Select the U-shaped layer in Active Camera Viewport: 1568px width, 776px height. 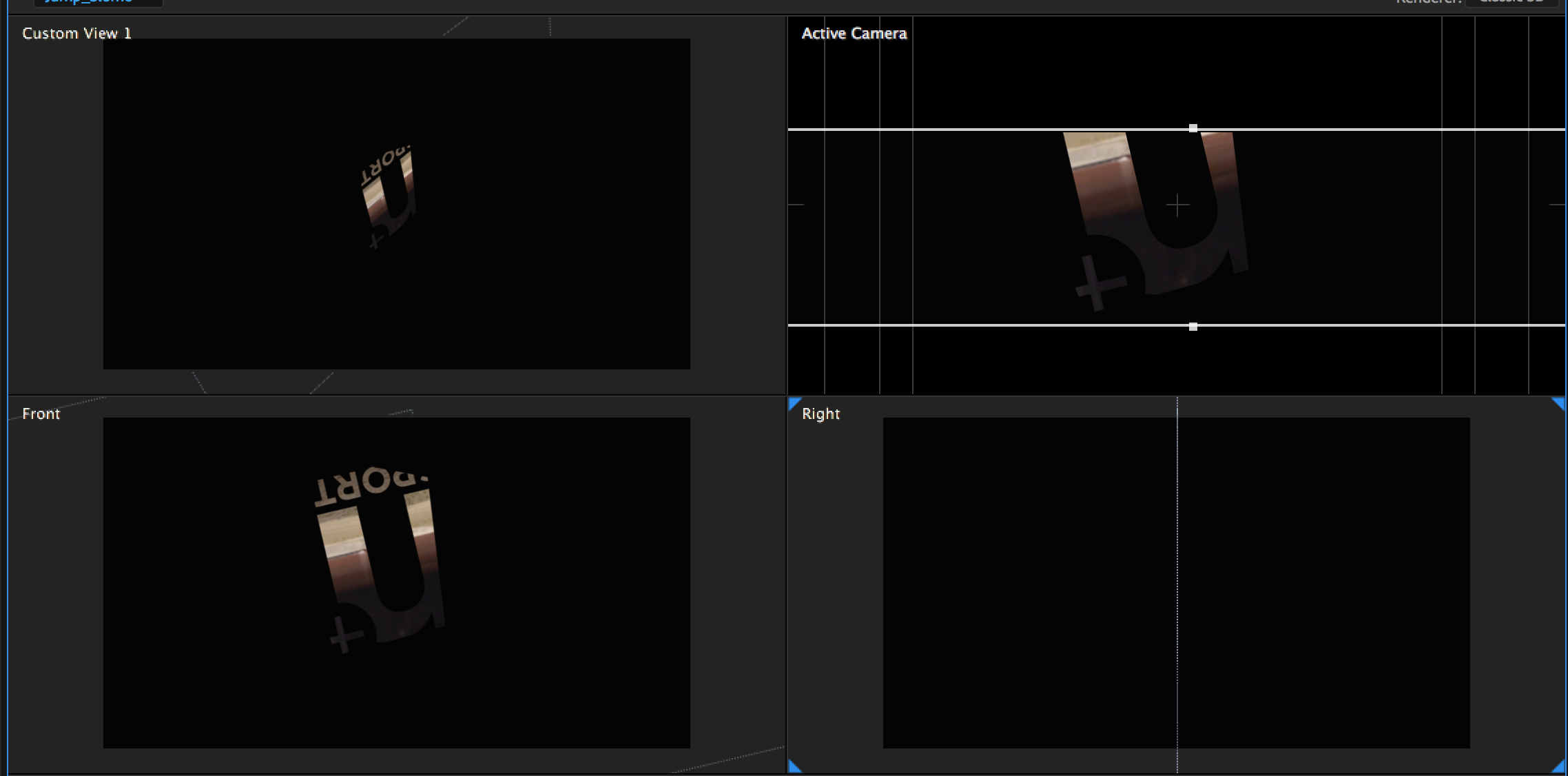coord(1102,179)
